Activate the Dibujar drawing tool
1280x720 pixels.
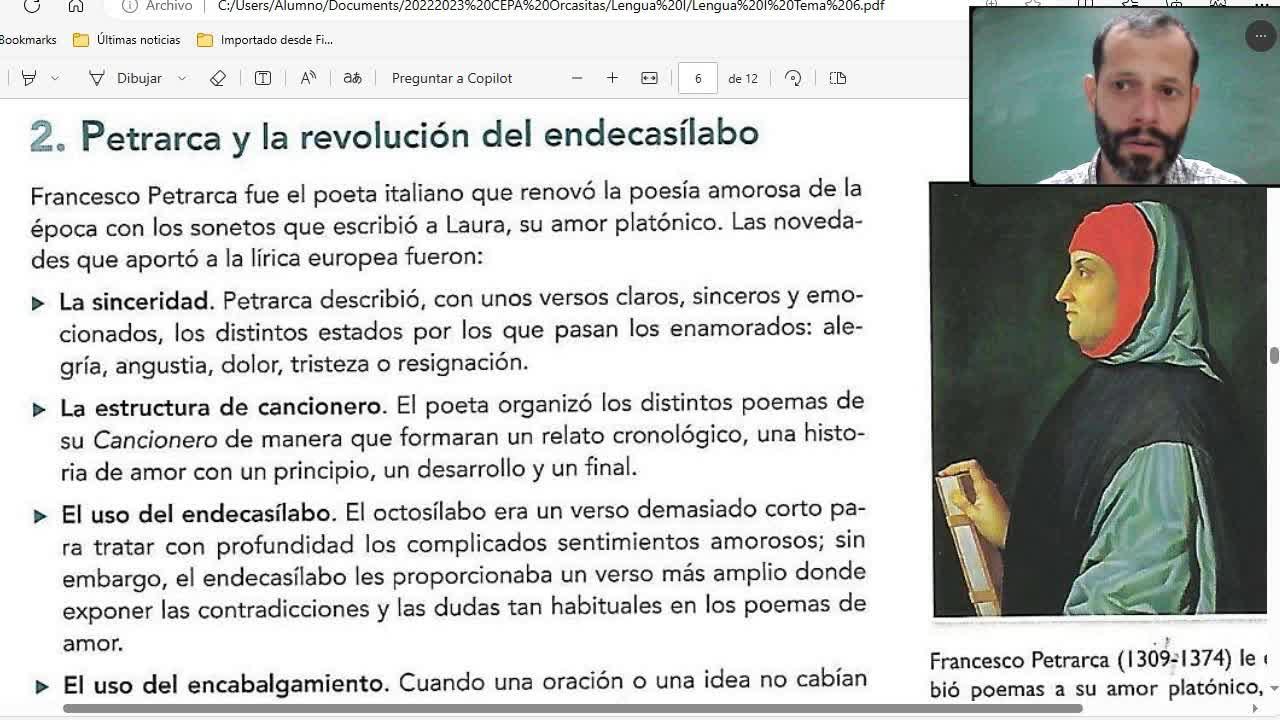pyautogui.click(x=125, y=78)
